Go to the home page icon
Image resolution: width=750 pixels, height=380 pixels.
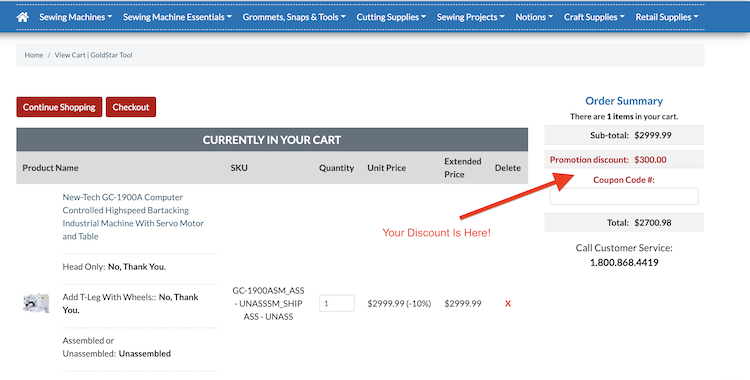point(22,17)
